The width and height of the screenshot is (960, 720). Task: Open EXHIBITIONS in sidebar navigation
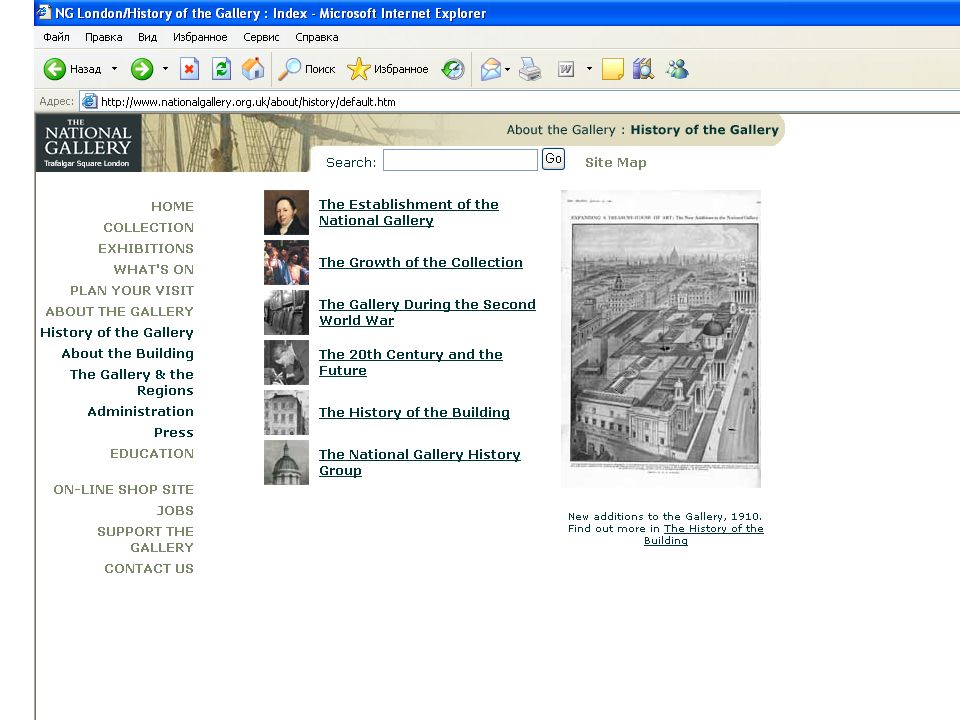click(x=146, y=248)
